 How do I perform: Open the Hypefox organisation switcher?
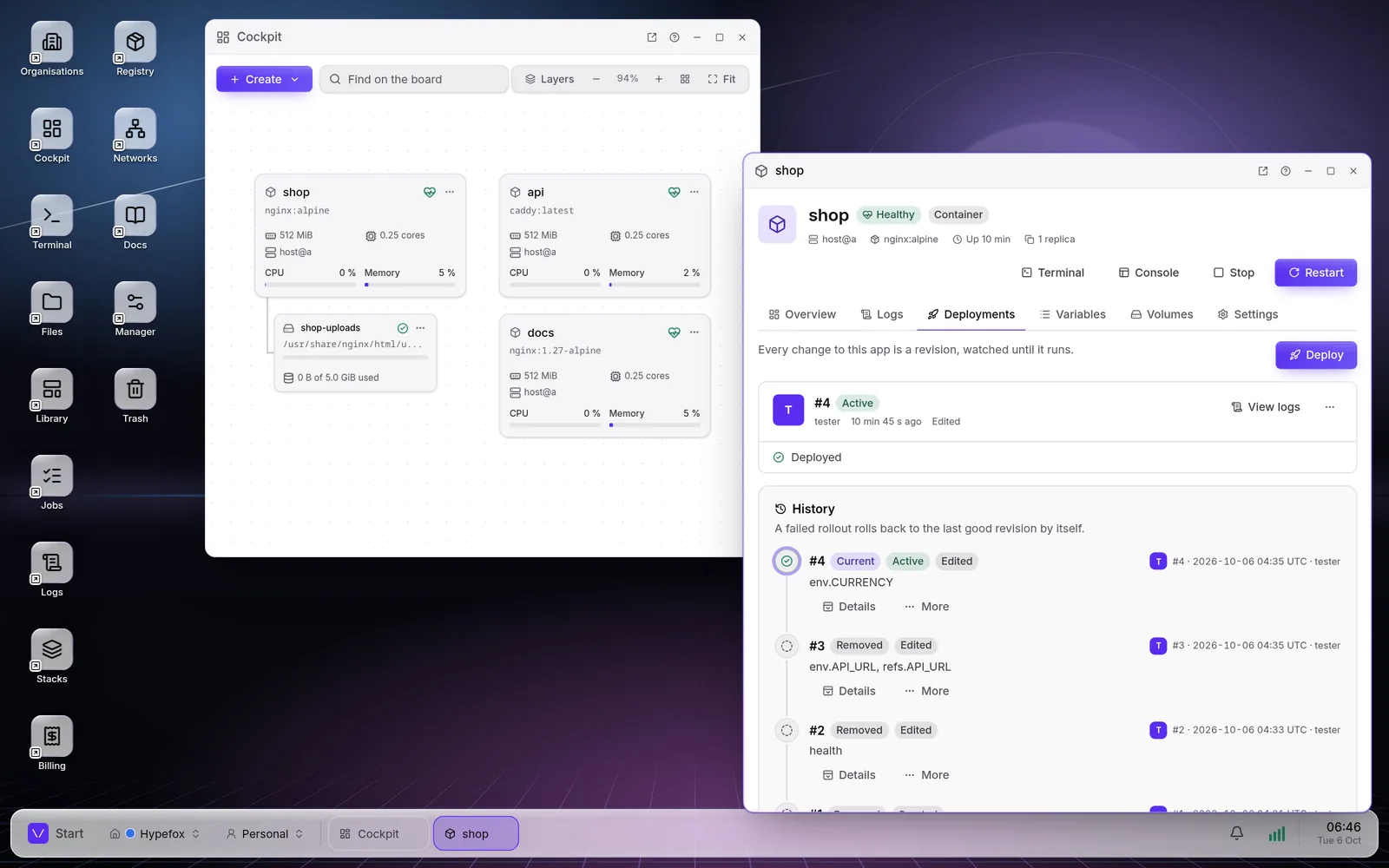tap(155, 833)
